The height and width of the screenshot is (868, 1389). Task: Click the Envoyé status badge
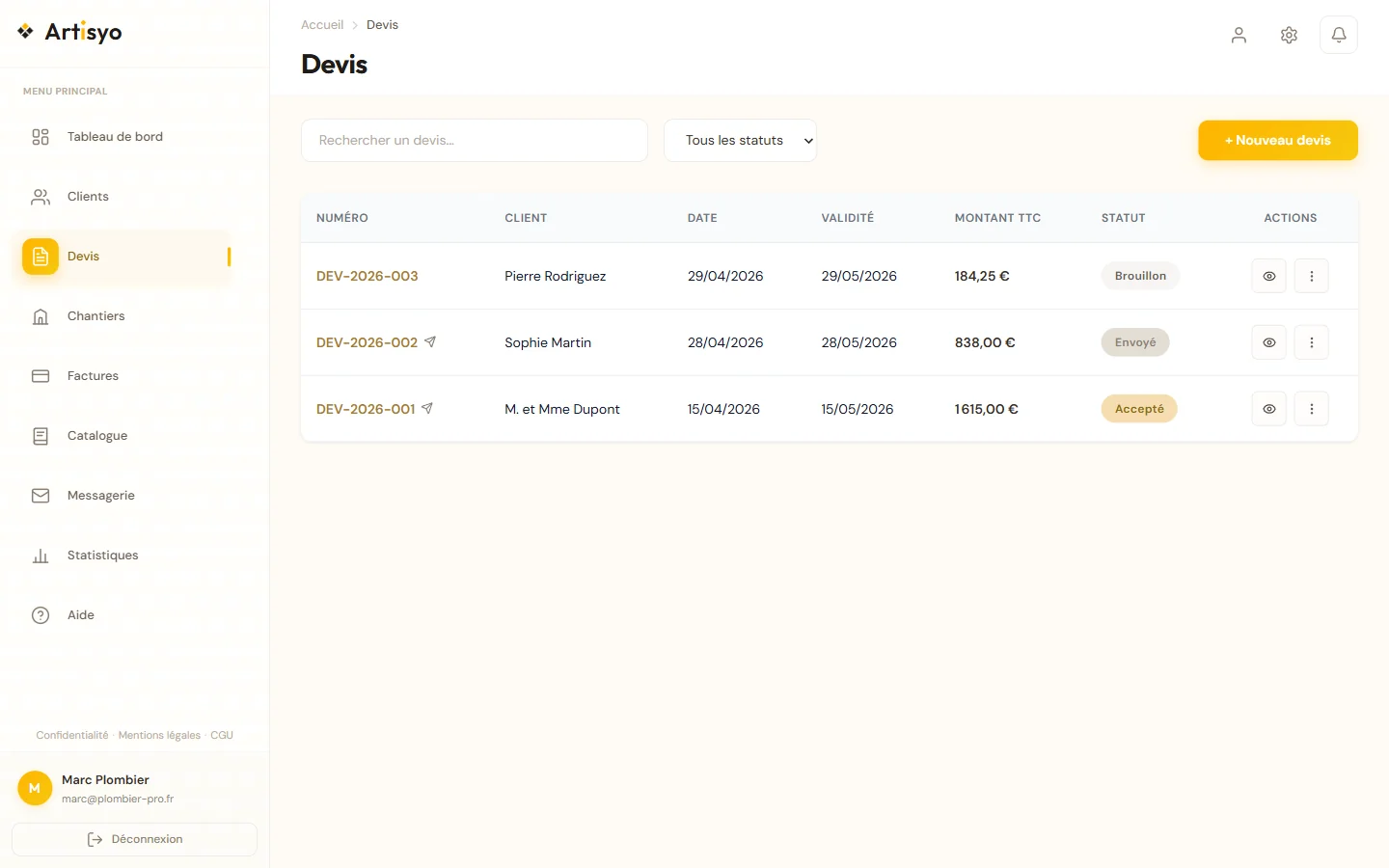point(1135,342)
